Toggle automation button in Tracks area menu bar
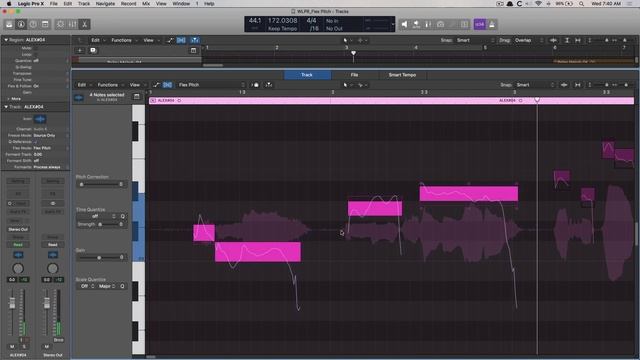The height and width of the screenshot is (360, 640). point(170,40)
